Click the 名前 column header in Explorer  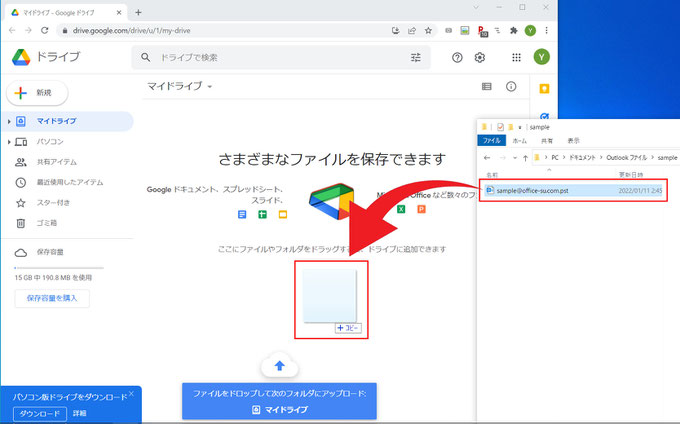pos(492,175)
